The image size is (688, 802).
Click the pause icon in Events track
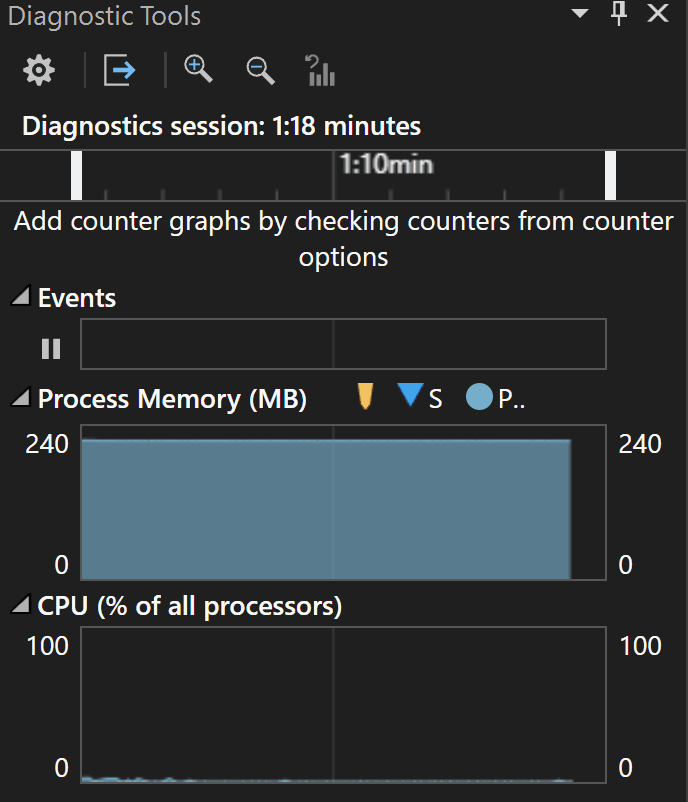coord(51,349)
